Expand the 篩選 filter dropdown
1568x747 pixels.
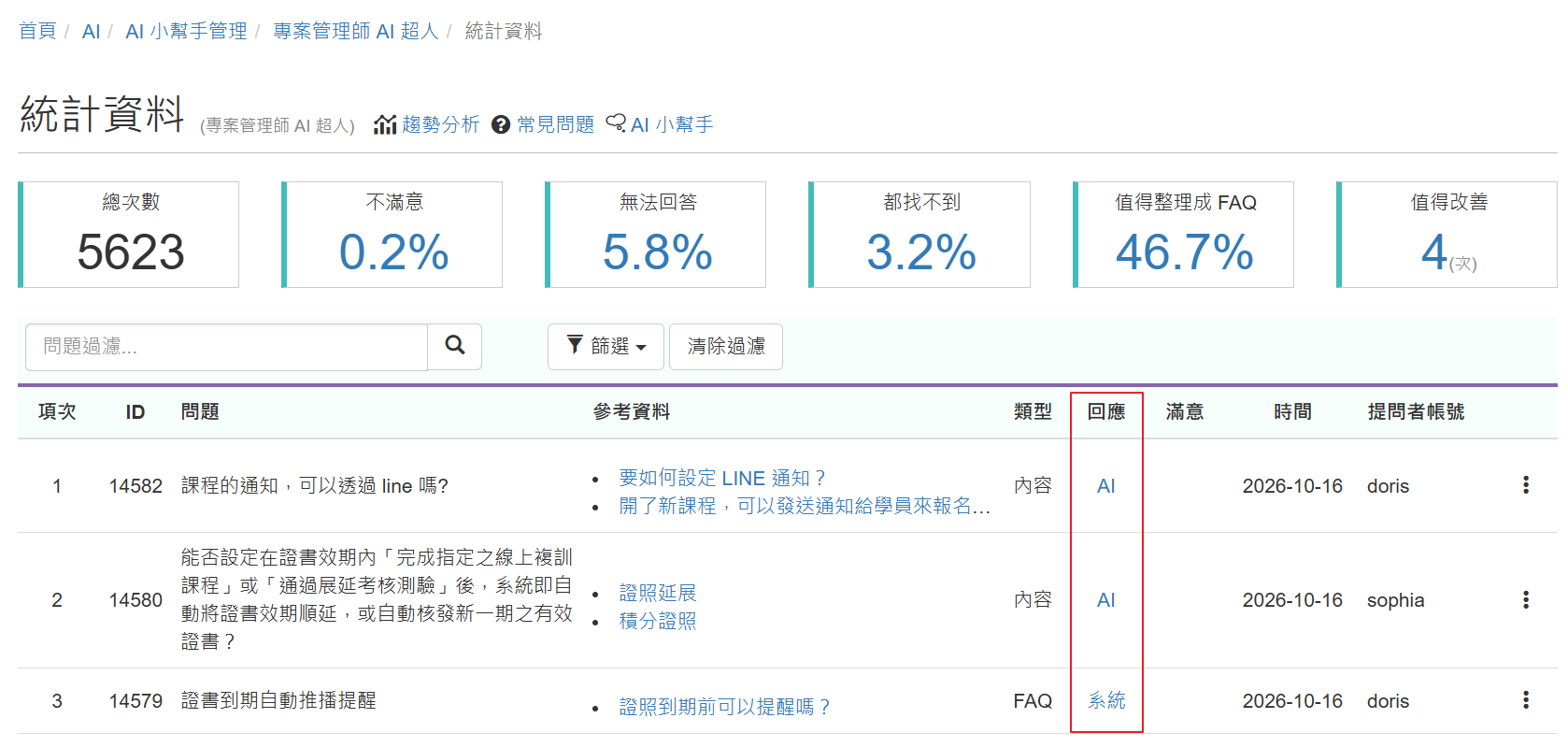[606, 347]
